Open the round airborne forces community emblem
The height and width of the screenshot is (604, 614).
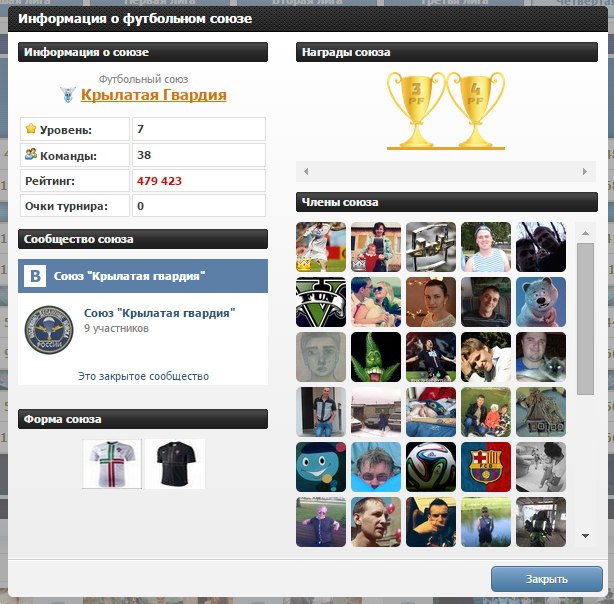(49, 330)
